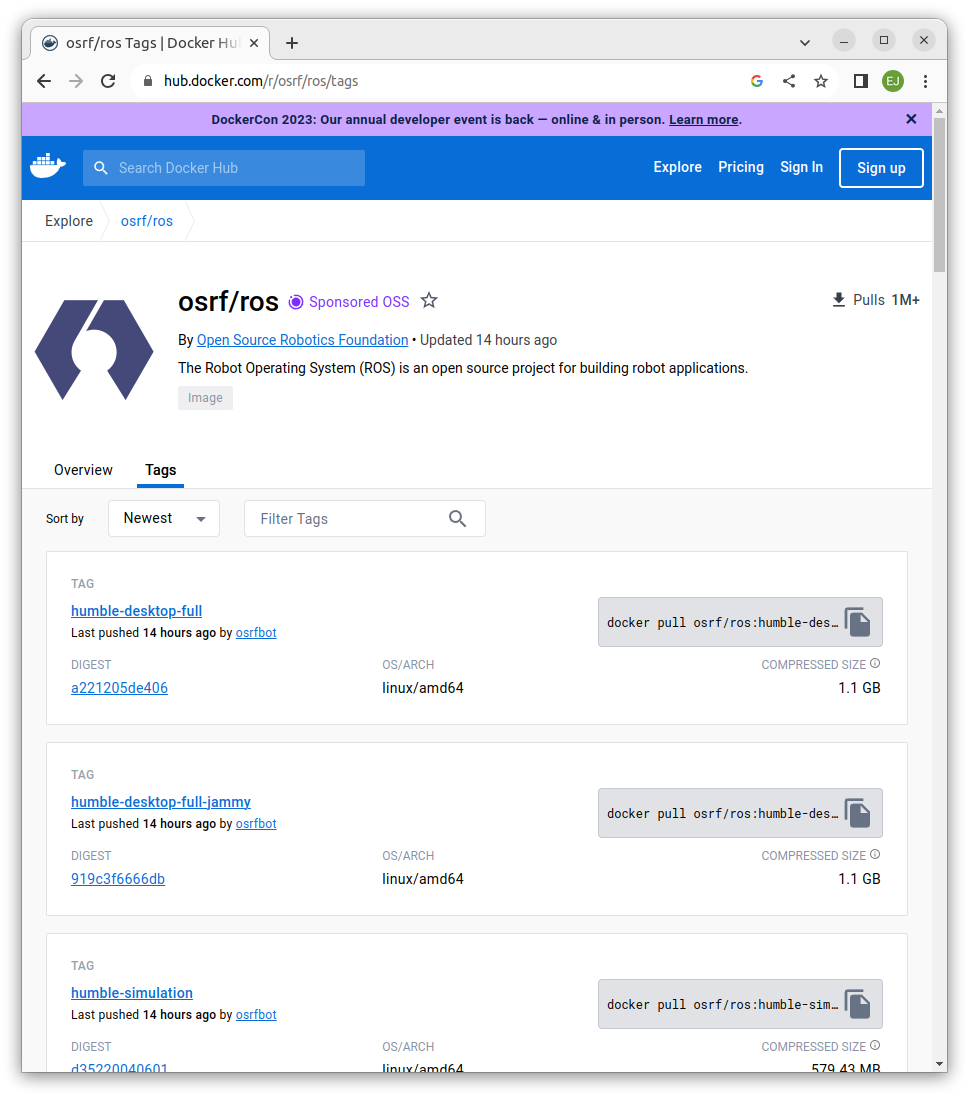This screenshot has height=1097, width=969.
Task: Open osrfbot profile under humble-desktop-full-jammy
Action: click(256, 823)
